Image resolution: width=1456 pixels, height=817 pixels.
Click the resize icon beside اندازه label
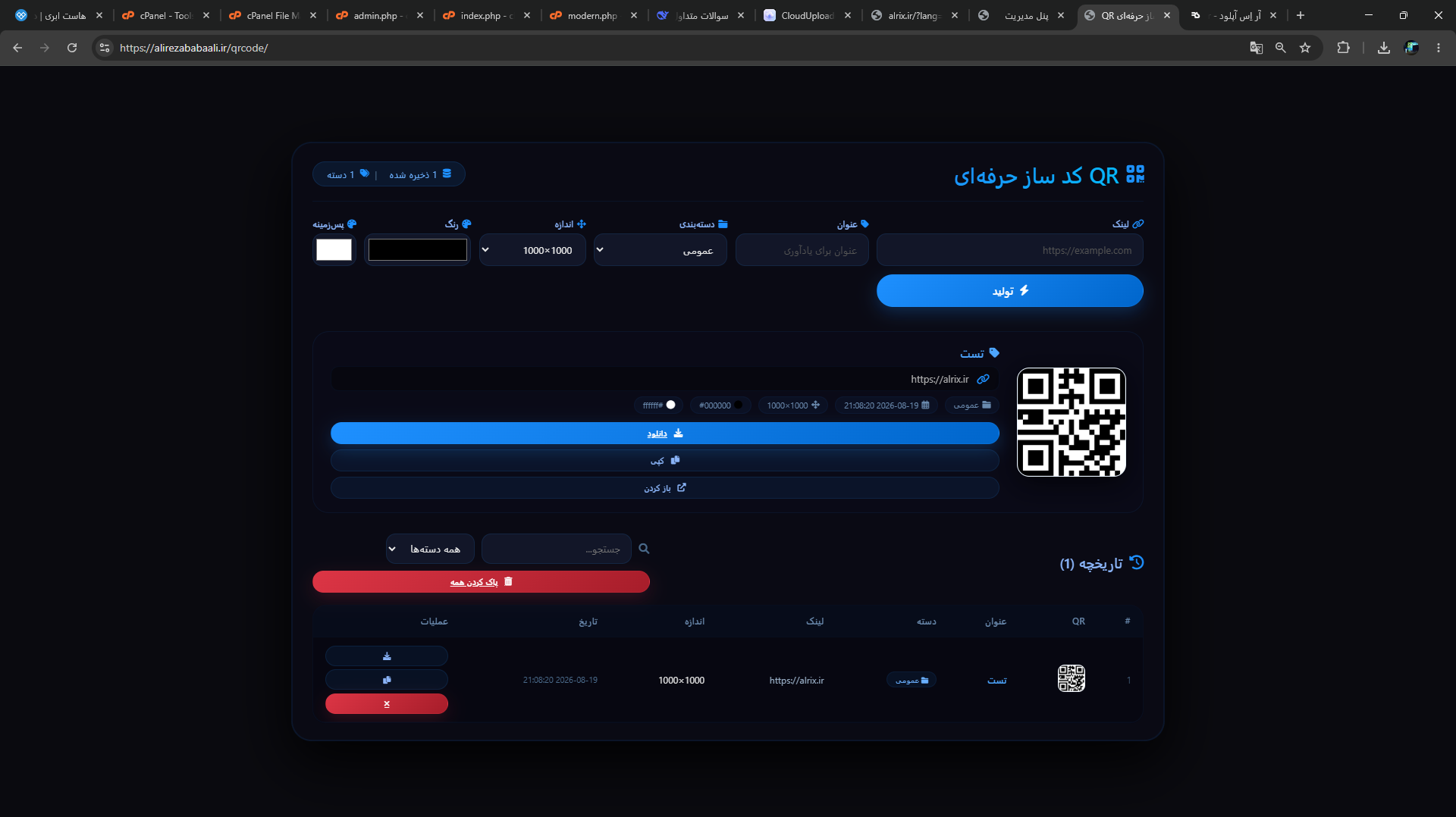[581, 224]
